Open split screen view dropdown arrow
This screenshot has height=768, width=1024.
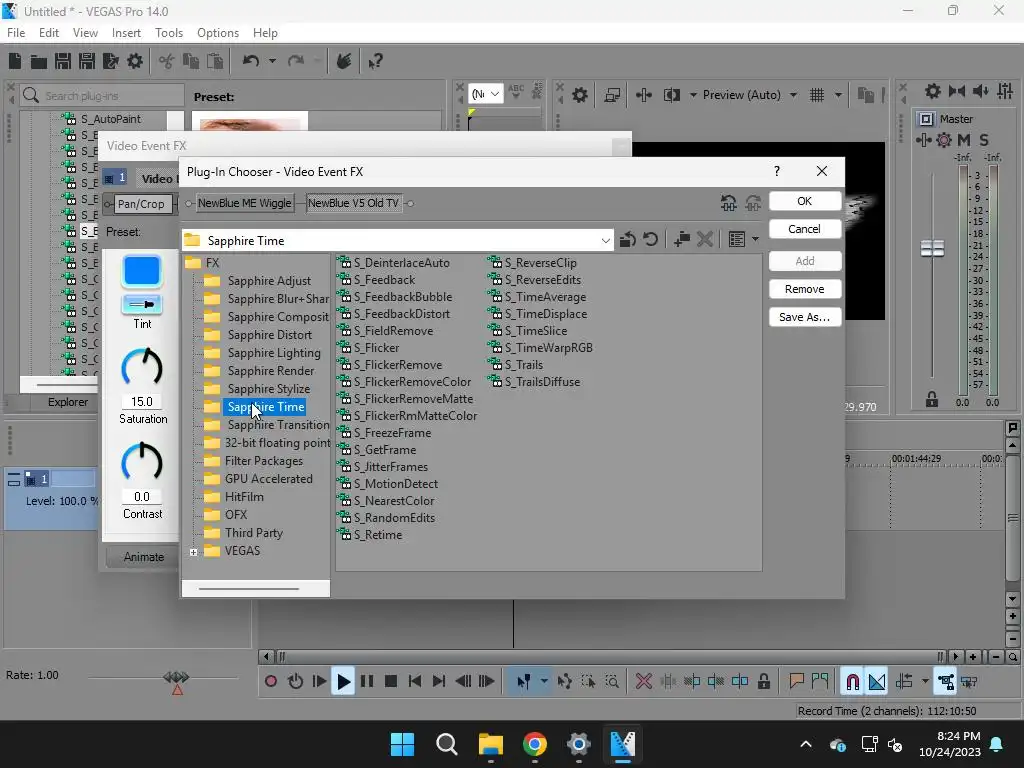[693, 95]
